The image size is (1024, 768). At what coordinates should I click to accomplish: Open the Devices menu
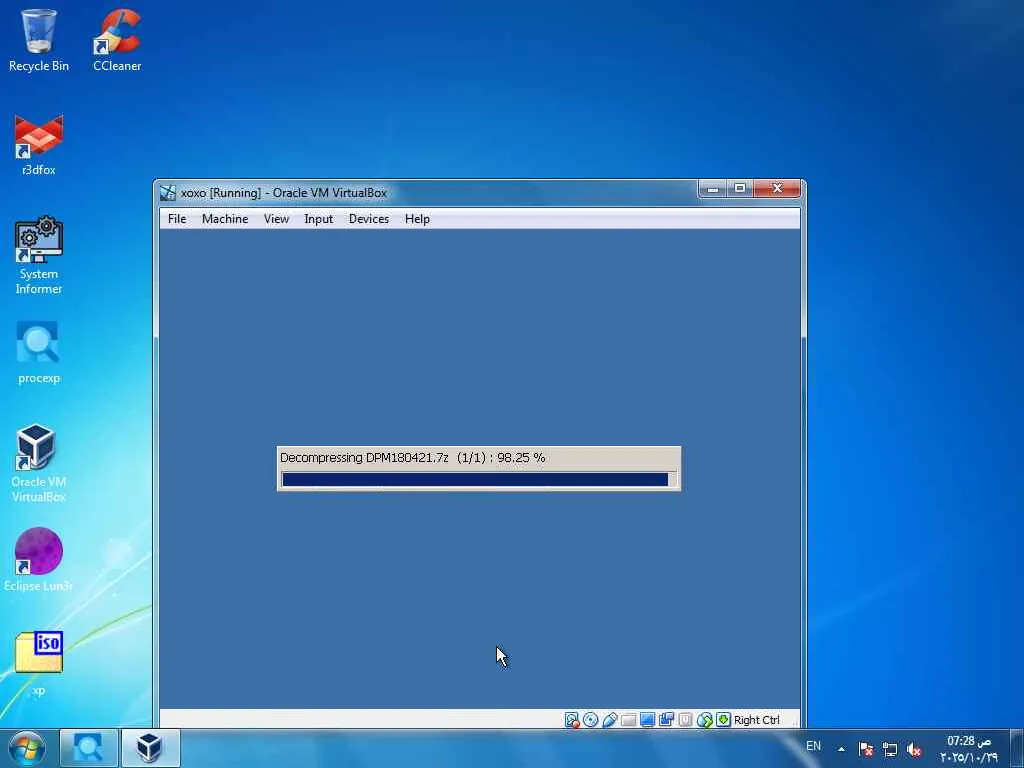368,219
